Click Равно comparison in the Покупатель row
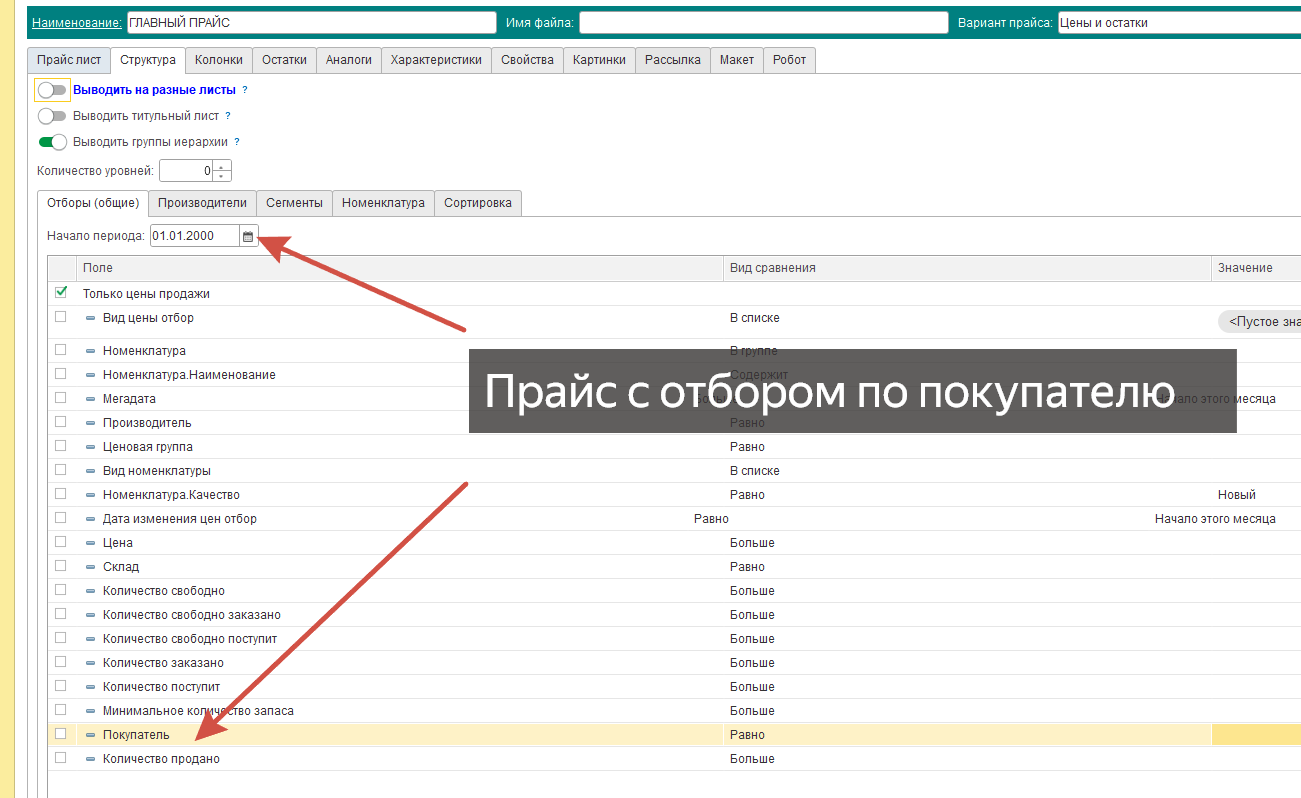Viewport: 1301px width, 798px height. pos(747,735)
